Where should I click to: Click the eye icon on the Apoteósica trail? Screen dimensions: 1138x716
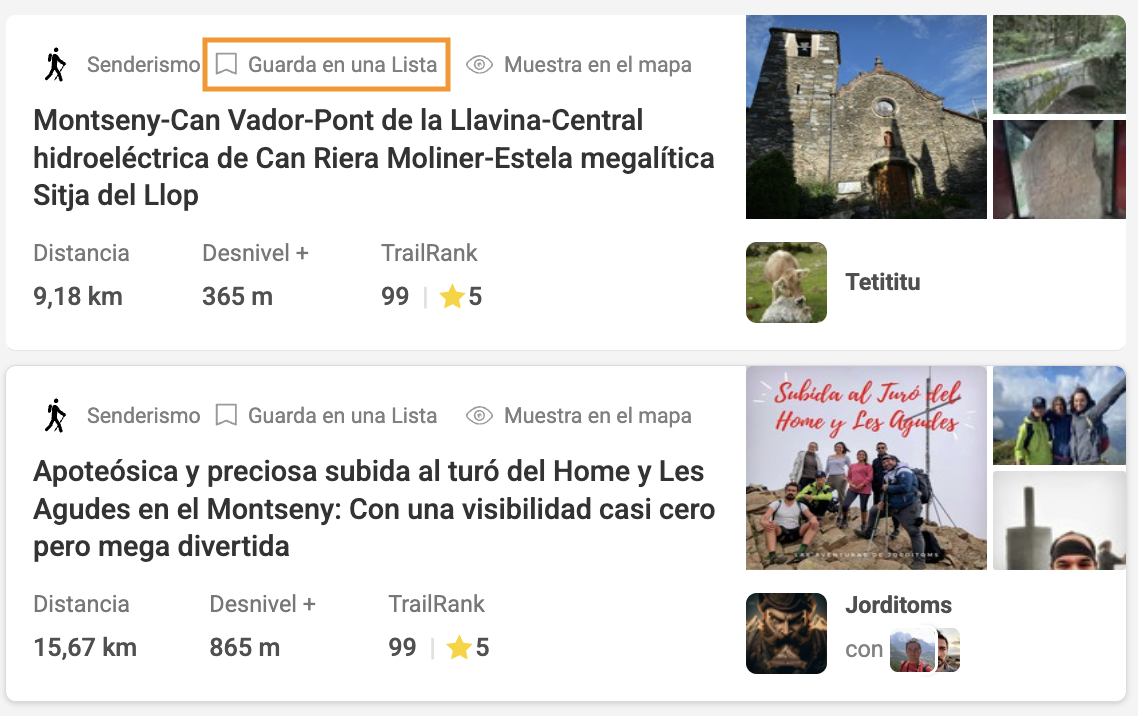[x=479, y=416]
